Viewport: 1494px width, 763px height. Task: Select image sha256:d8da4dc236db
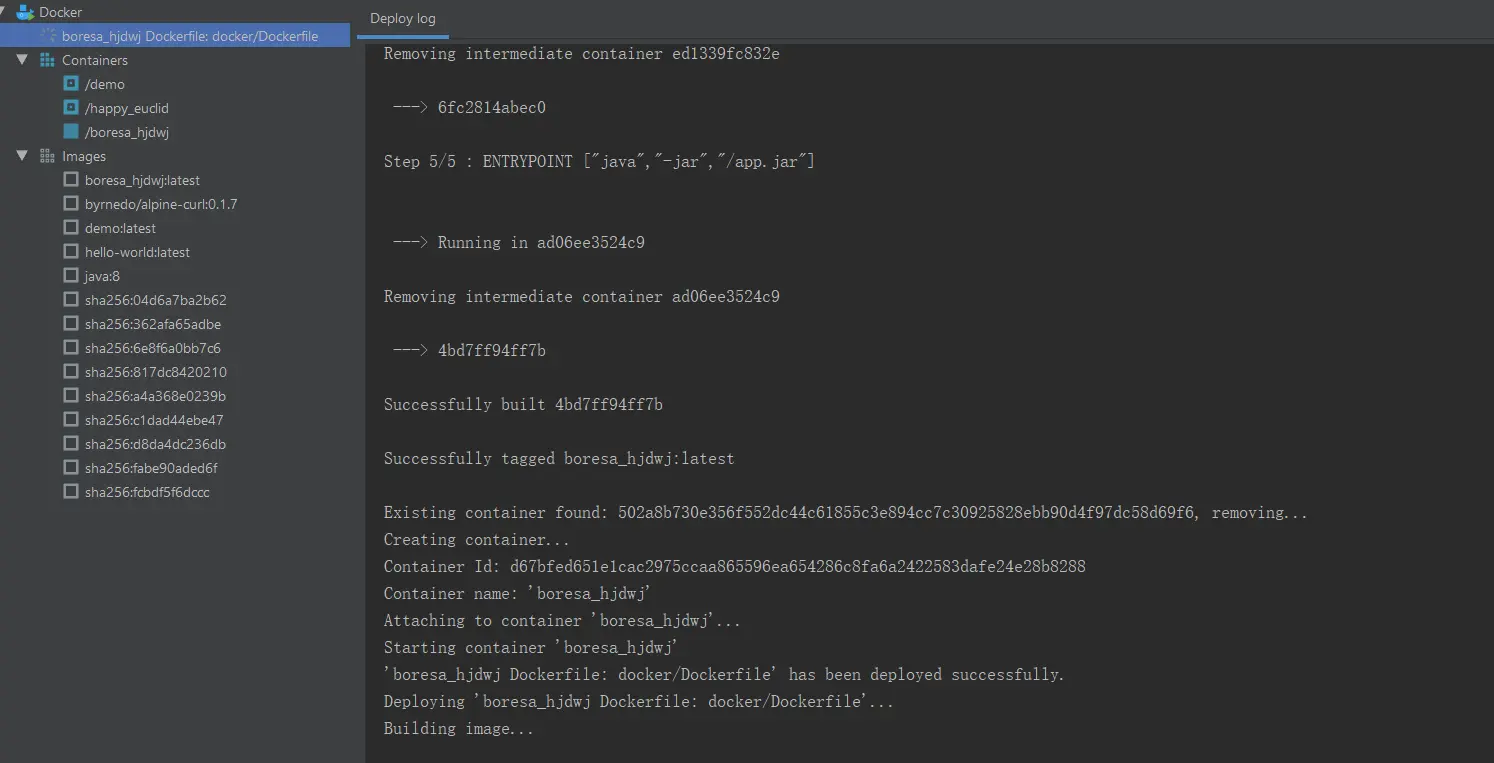pyautogui.click(x=156, y=444)
